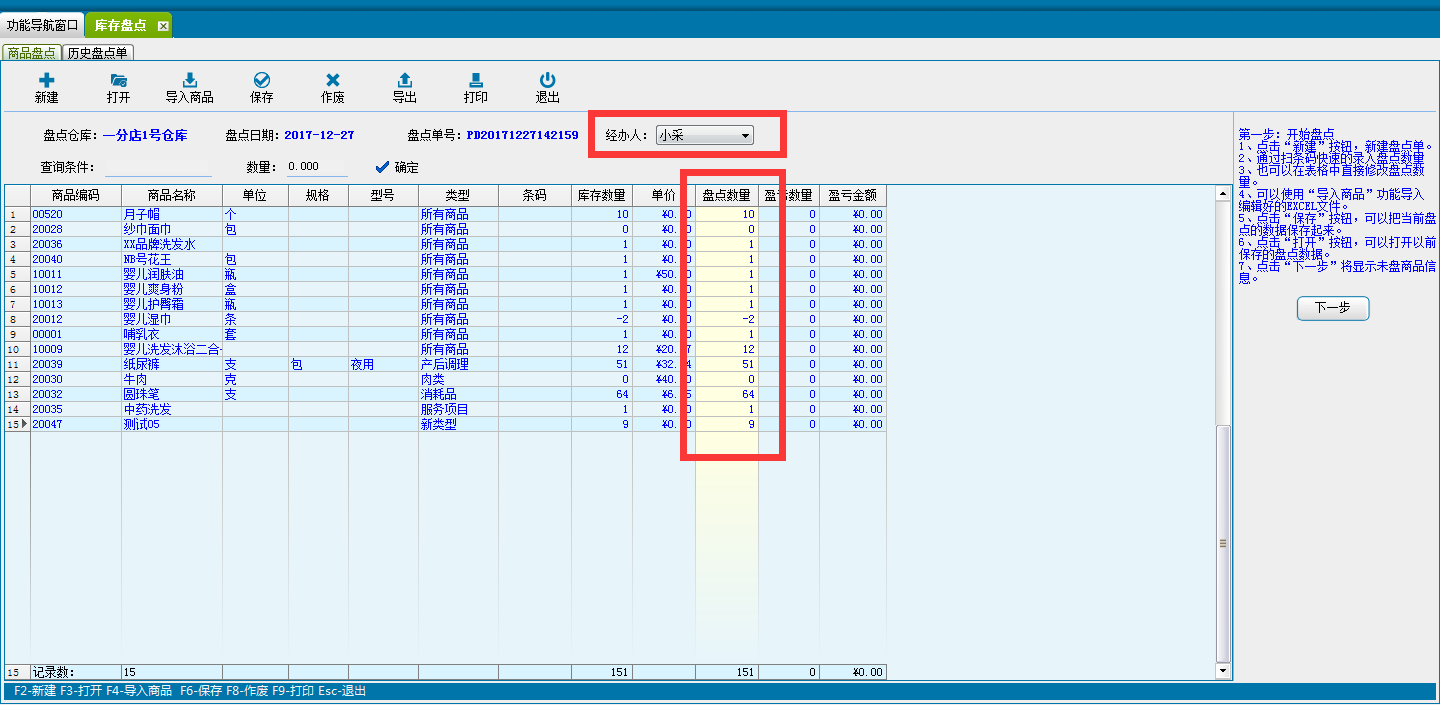Image resolution: width=1440 pixels, height=705 pixels.
Task: Export data using 导出 icon
Action: (404, 81)
